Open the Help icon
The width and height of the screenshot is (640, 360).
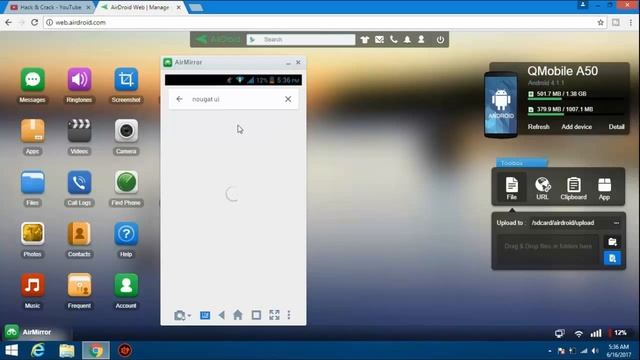(x=126, y=234)
